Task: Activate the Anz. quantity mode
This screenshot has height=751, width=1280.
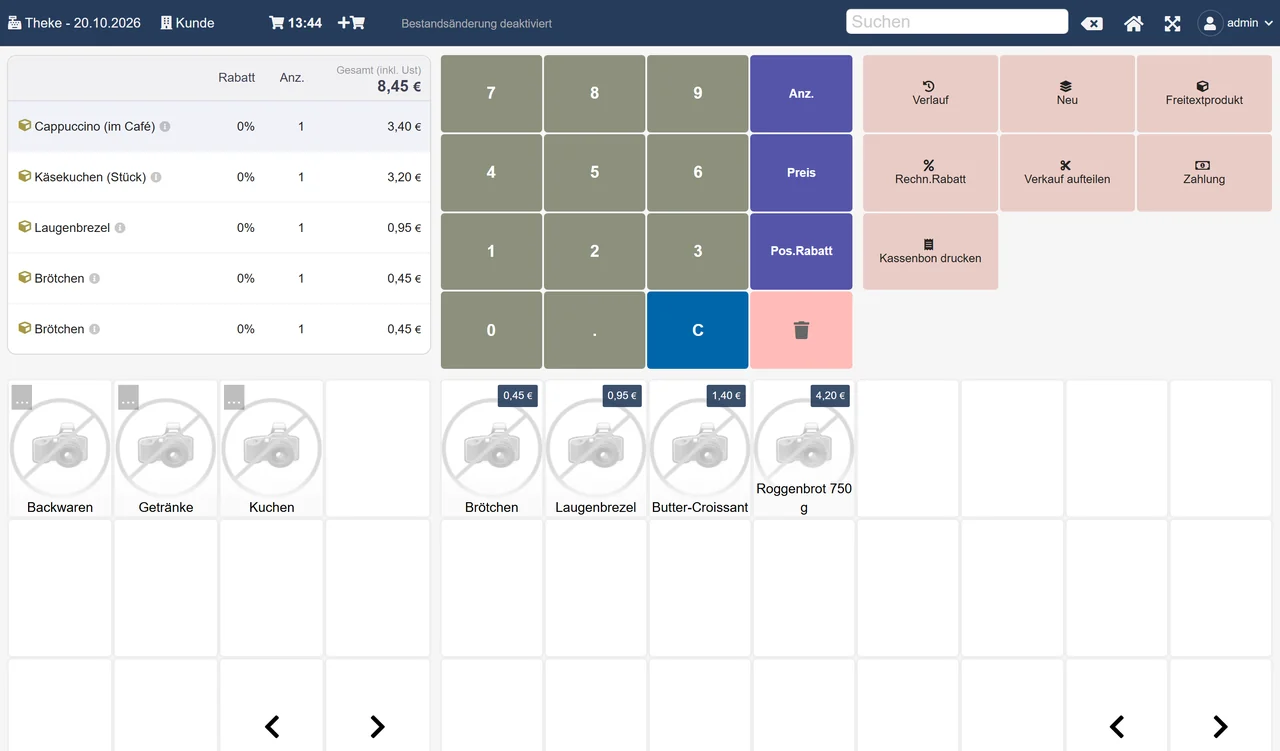Action: (801, 93)
